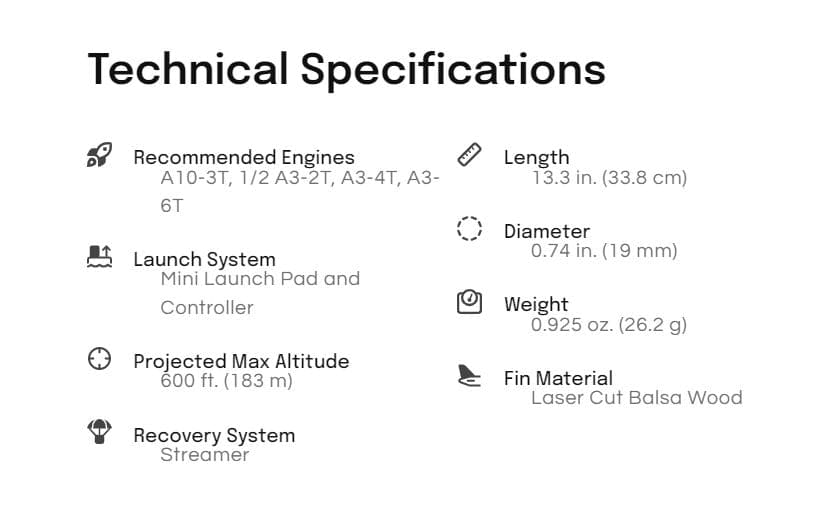Click the Recommended Engines label
Image resolution: width=821 pixels, height=505 pixels.
[x=243, y=157]
